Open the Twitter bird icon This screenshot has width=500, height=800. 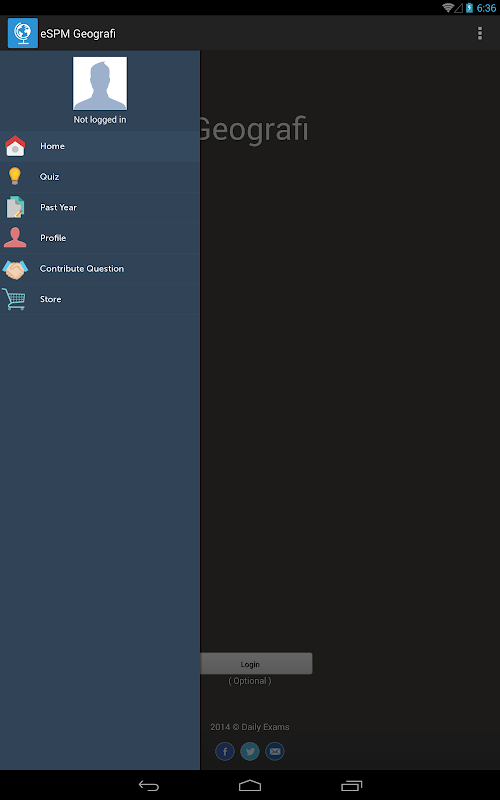(250, 752)
